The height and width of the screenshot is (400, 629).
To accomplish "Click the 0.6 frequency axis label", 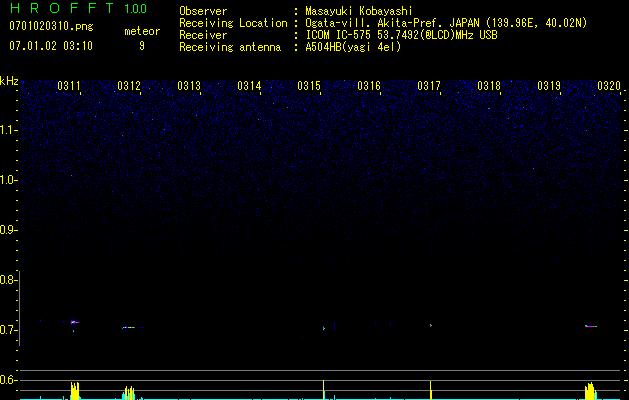I will 8,380.
